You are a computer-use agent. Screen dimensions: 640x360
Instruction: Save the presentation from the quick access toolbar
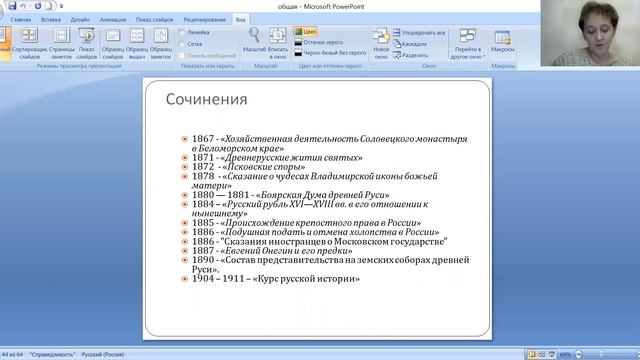coord(12,6)
